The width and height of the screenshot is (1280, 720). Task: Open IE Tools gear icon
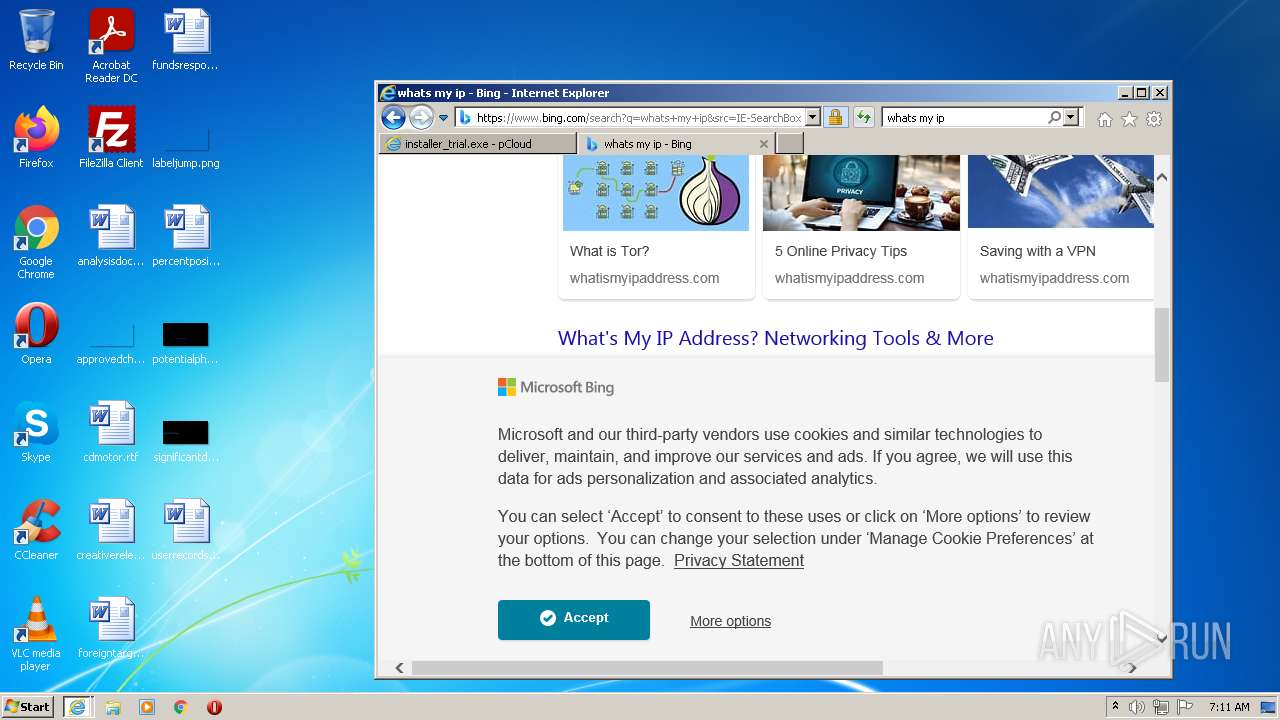pyautogui.click(x=1154, y=119)
